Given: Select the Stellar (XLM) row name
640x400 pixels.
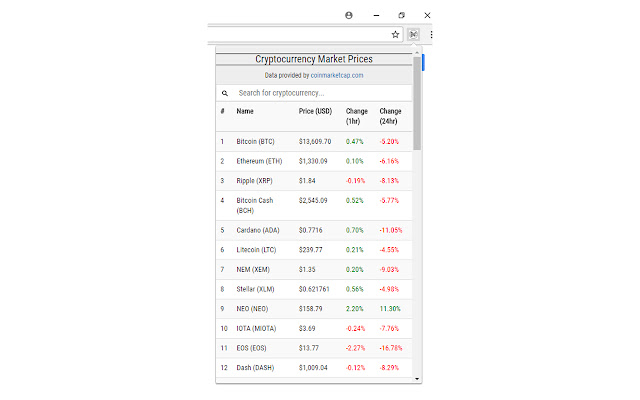Looking at the screenshot, I should 256,289.
